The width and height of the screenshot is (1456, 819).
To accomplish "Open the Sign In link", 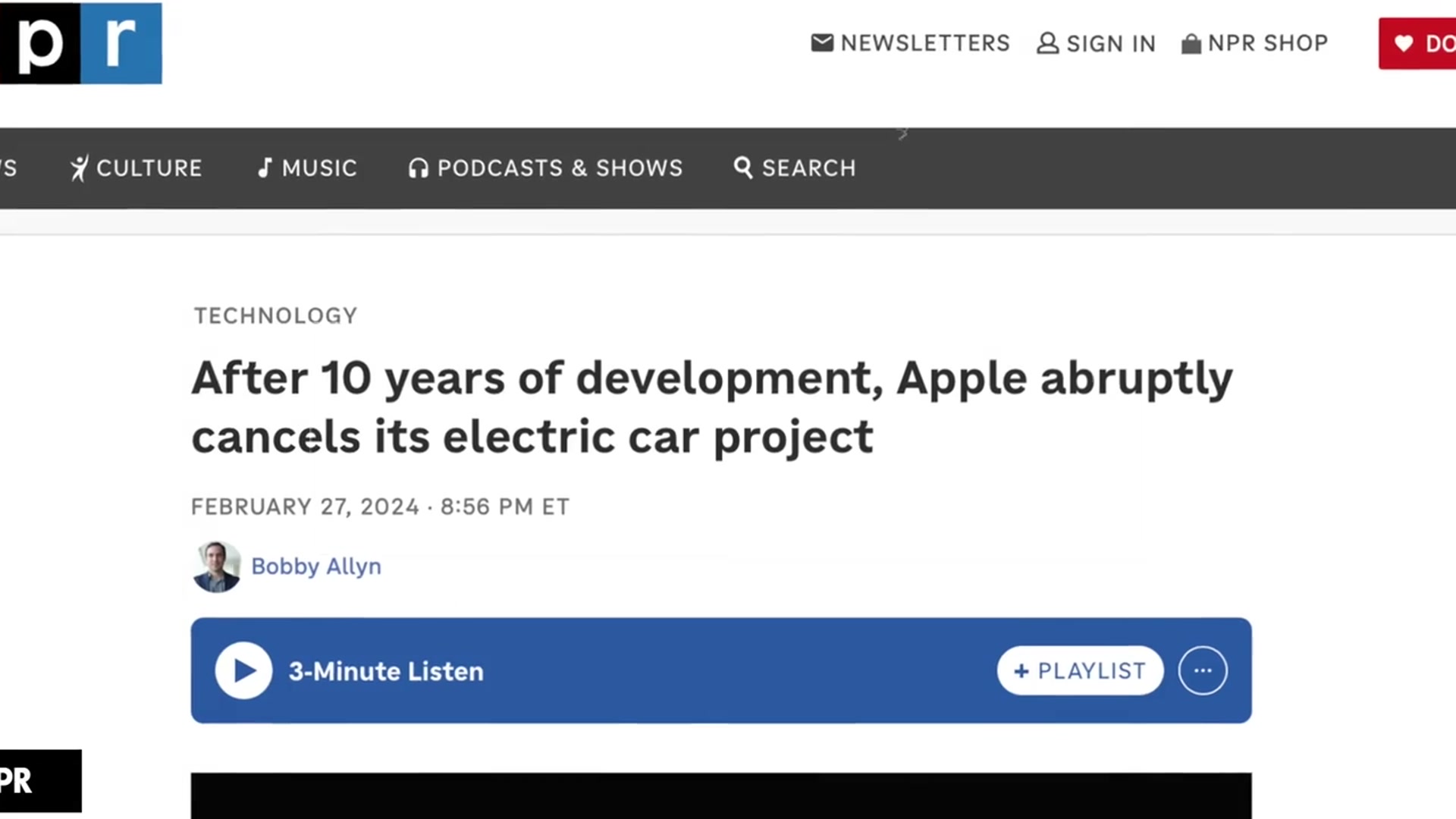I will click(x=1111, y=44).
